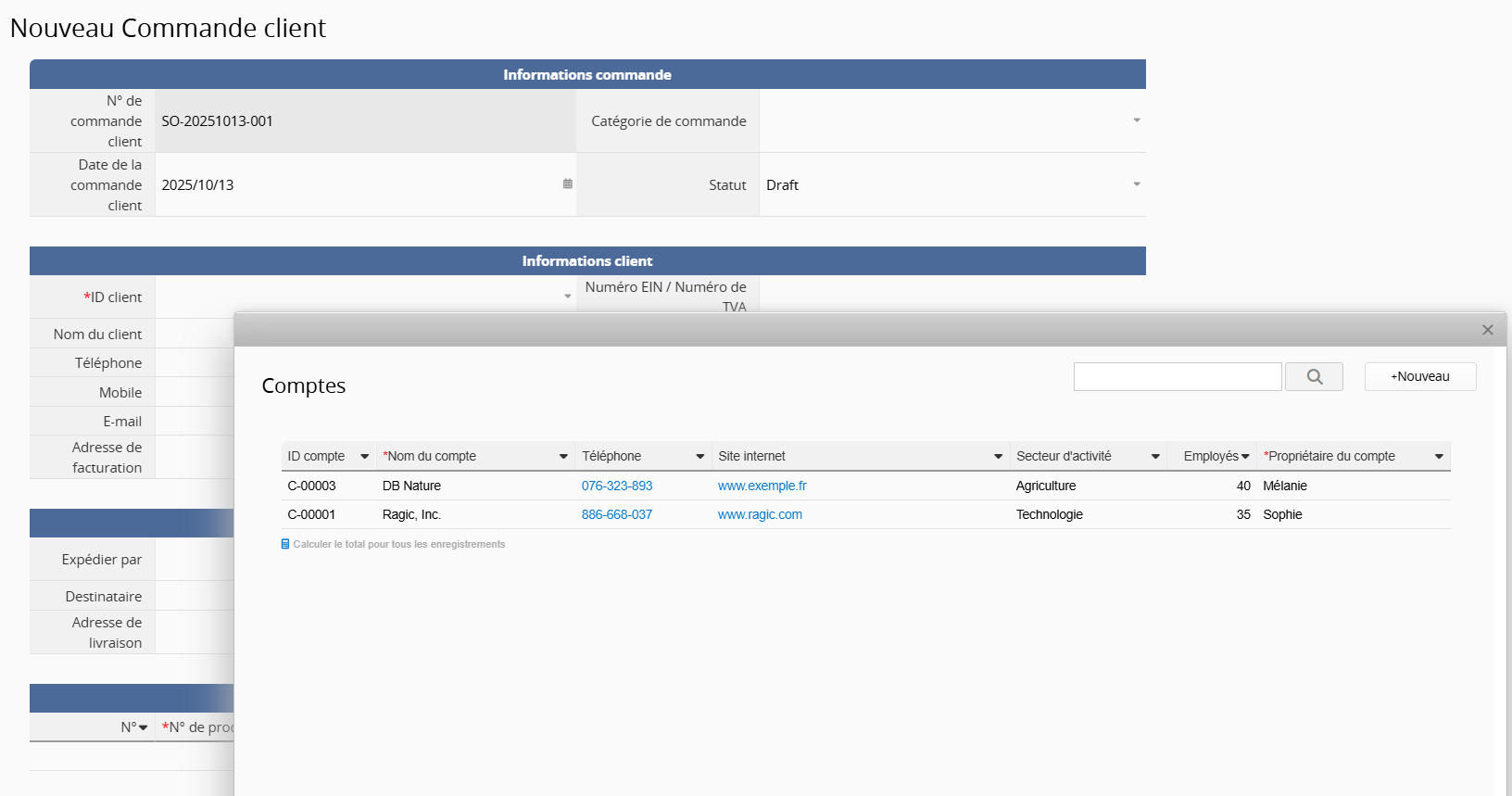This screenshot has width=1512, height=796.
Task: Open ID compte column sort arrow
Action: click(364, 456)
